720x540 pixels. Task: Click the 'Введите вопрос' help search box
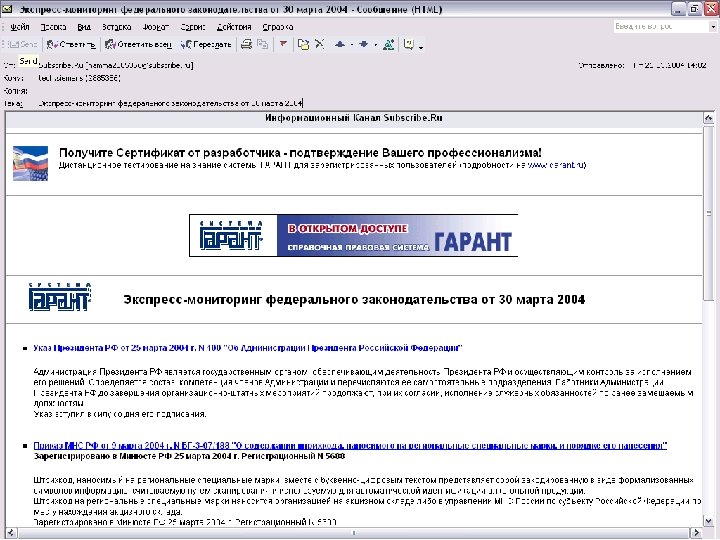tap(660, 27)
